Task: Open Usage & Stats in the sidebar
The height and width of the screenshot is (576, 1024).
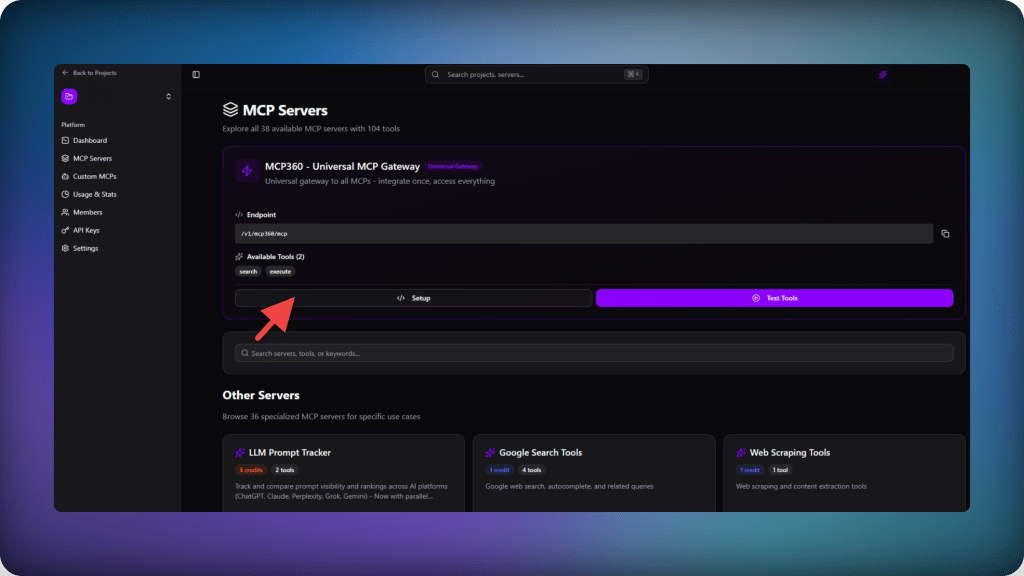Action: [x=89, y=194]
